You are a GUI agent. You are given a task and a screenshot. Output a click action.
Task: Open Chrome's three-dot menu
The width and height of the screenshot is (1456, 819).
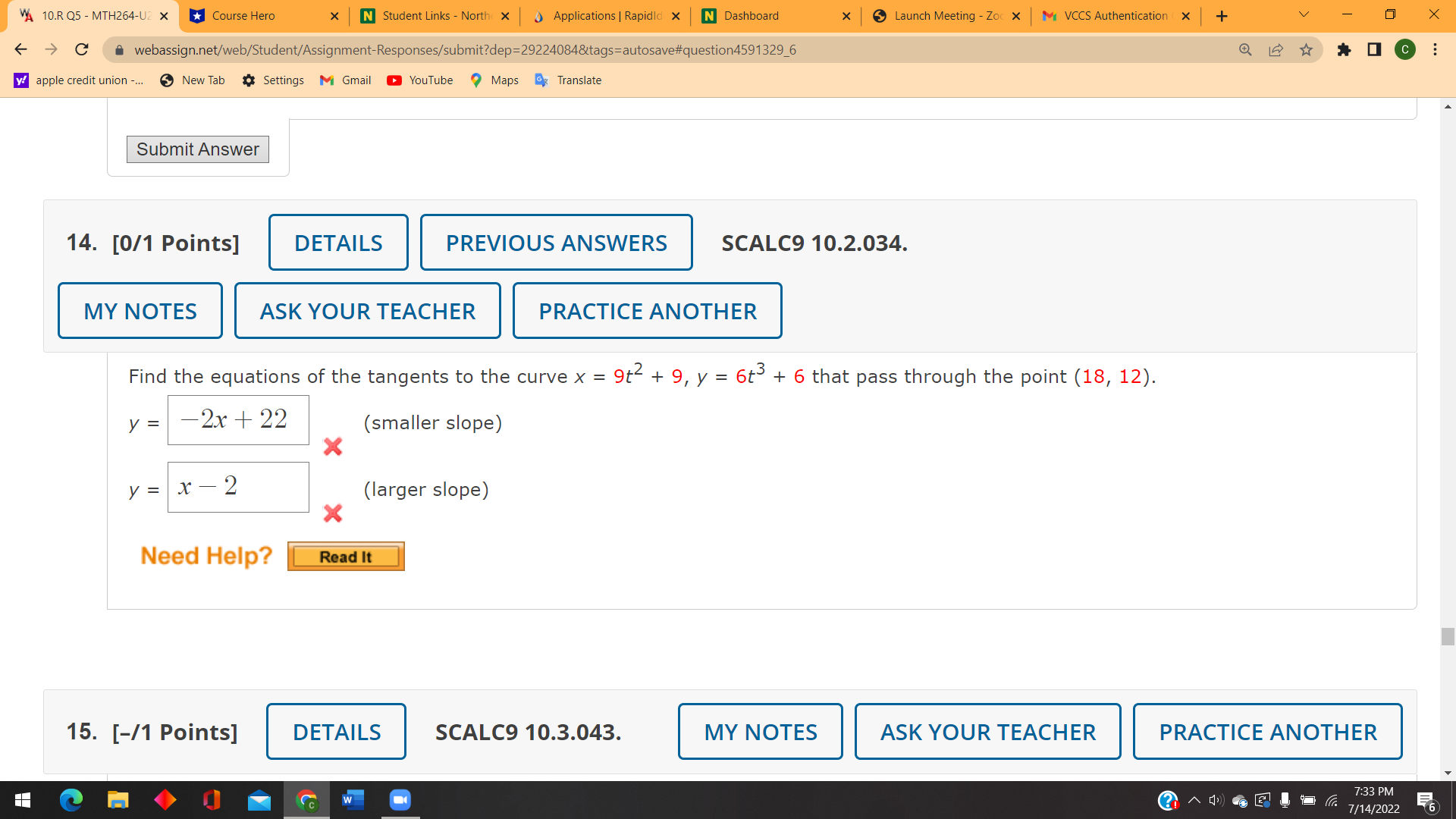(x=1436, y=49)
